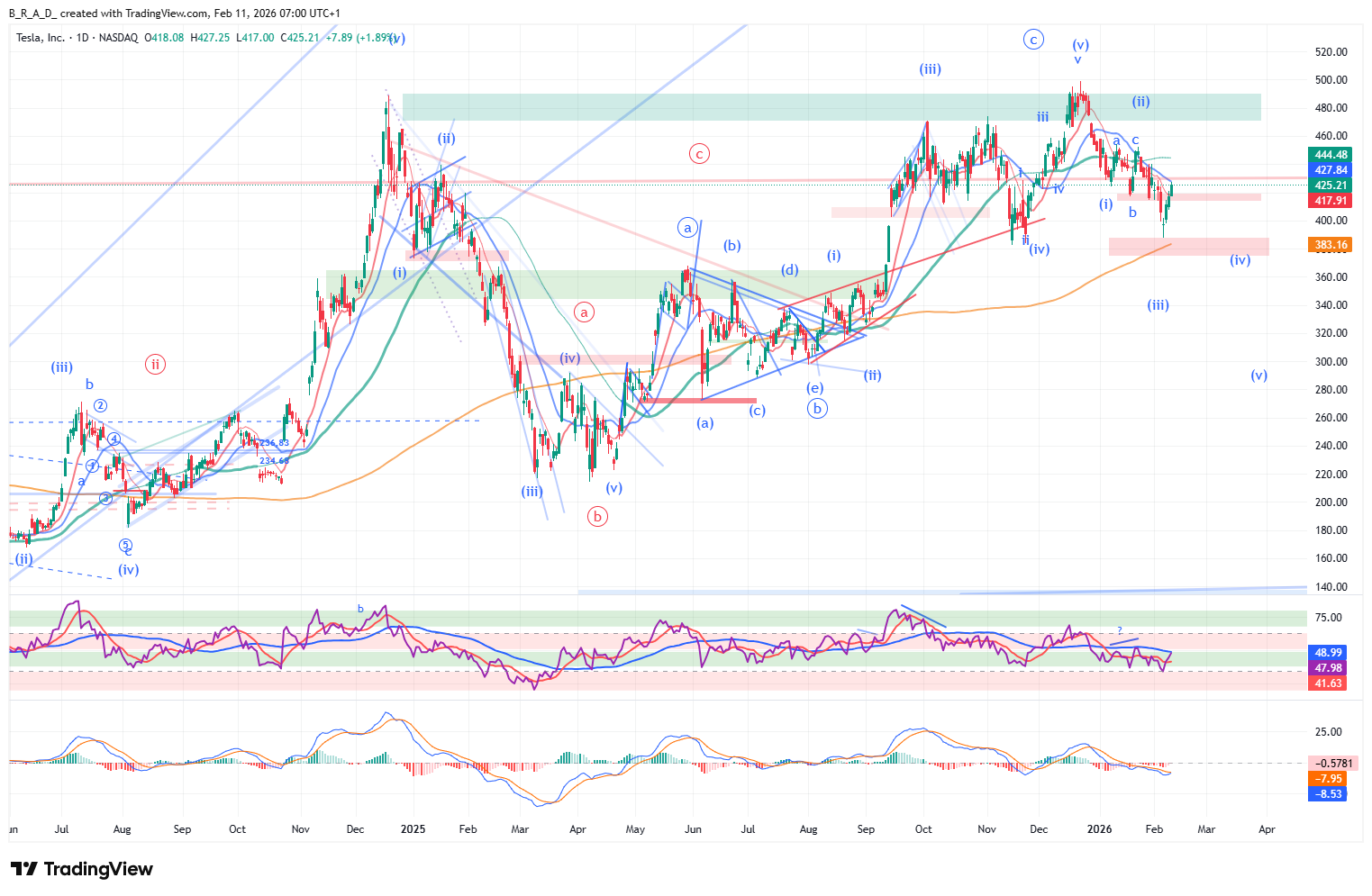Click the 2026 label on time axis

click(1099, 829)
